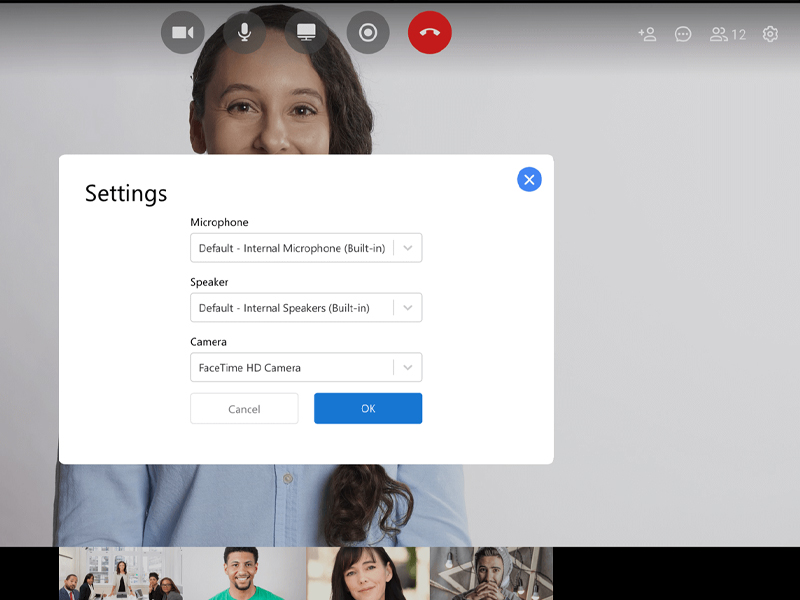Select the dark-haired woman thumbnail
The width and height of the screenshot is (800, 600).
coord(368,573)
